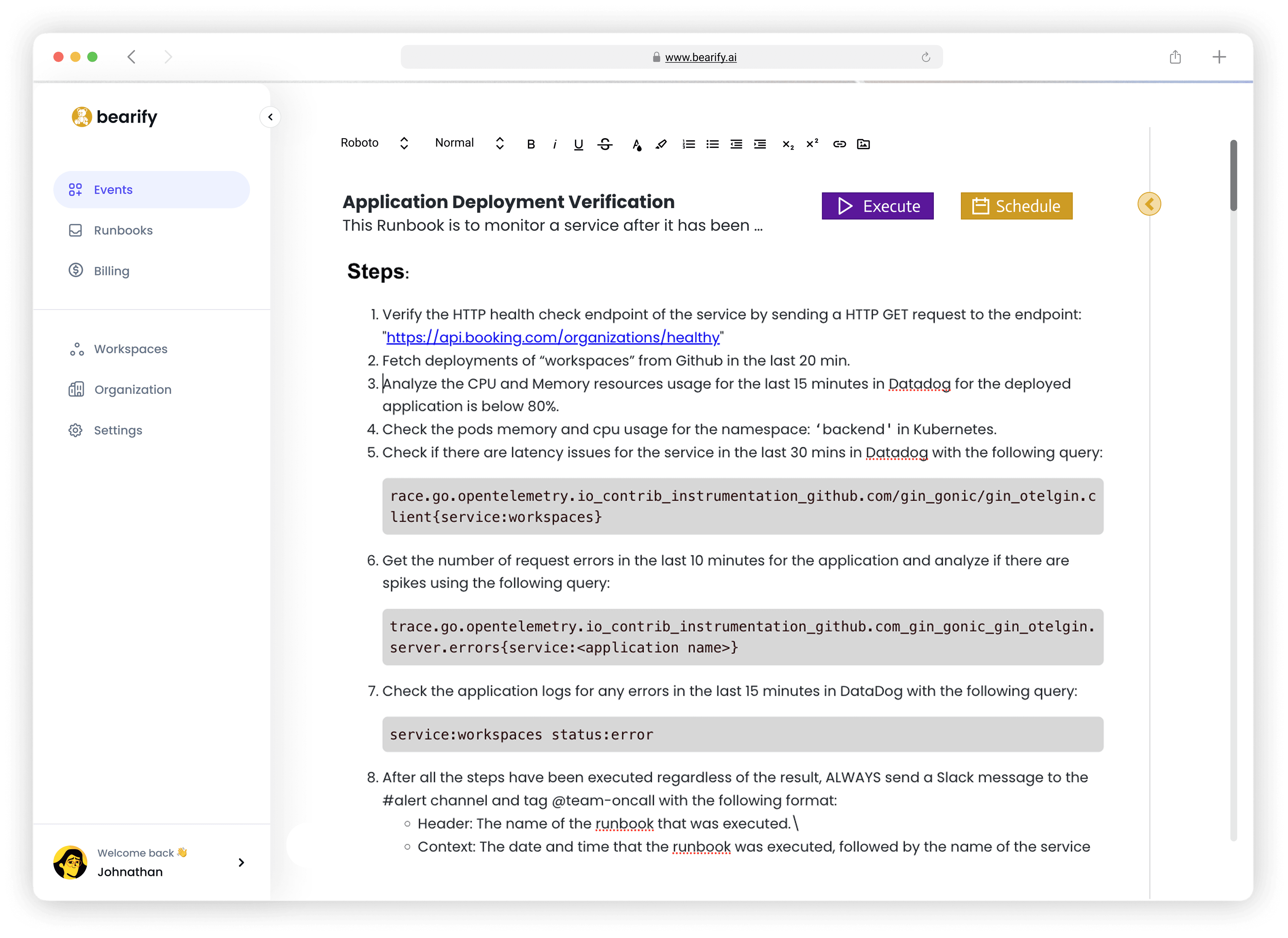Click the runbook description text
This screenshot has height=938, width=1288.
click(552, 225)
